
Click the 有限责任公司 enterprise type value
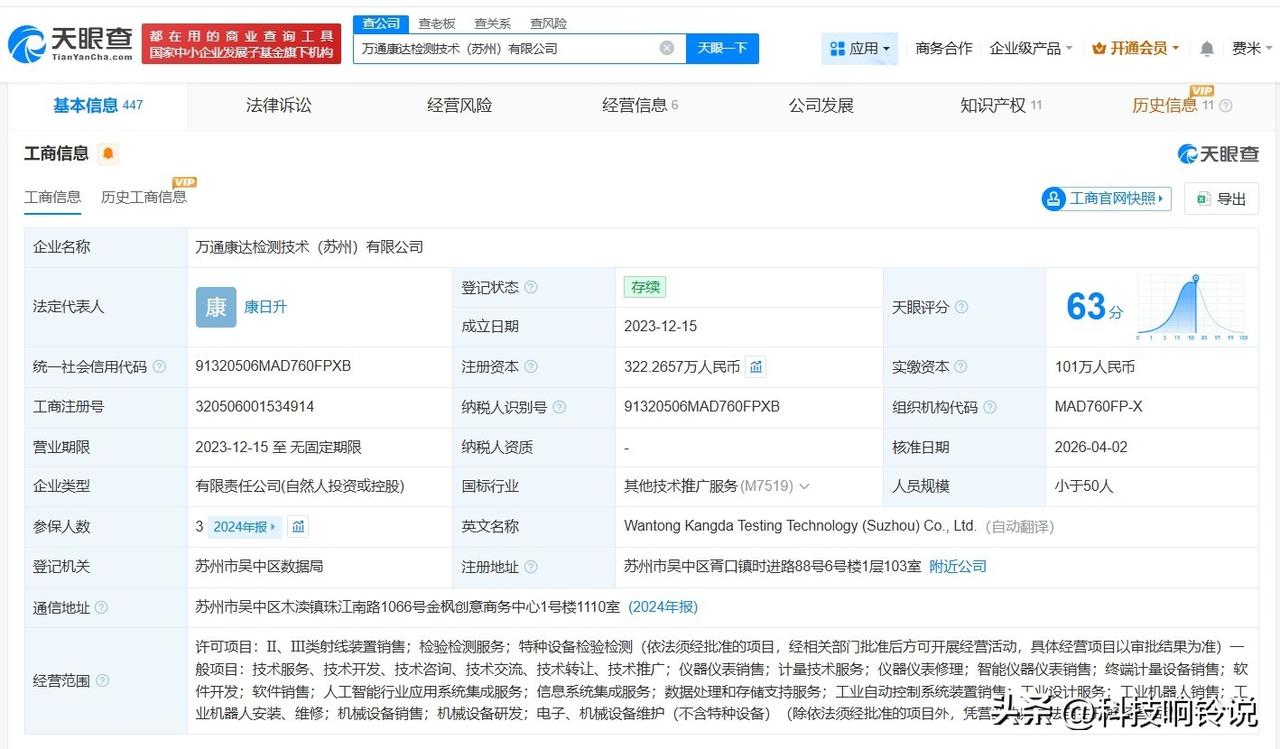coord(300,486)
